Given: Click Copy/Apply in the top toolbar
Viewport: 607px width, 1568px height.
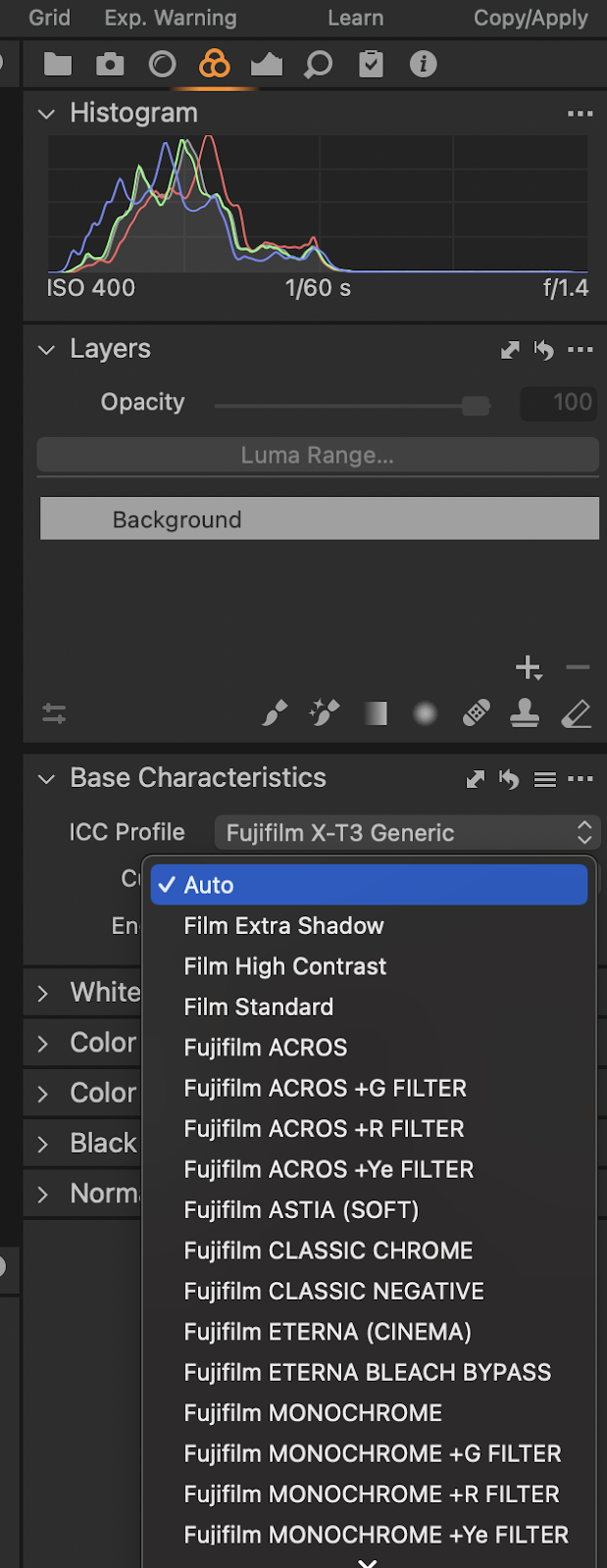Looking at the screenshot, I should (531, 18).
